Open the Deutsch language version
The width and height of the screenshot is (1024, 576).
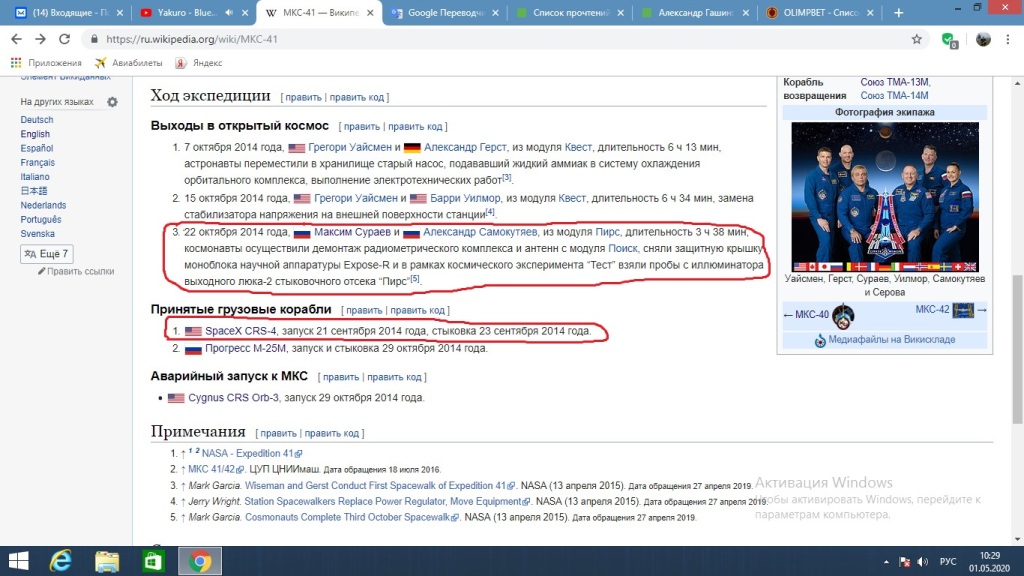tap(37, 120)
